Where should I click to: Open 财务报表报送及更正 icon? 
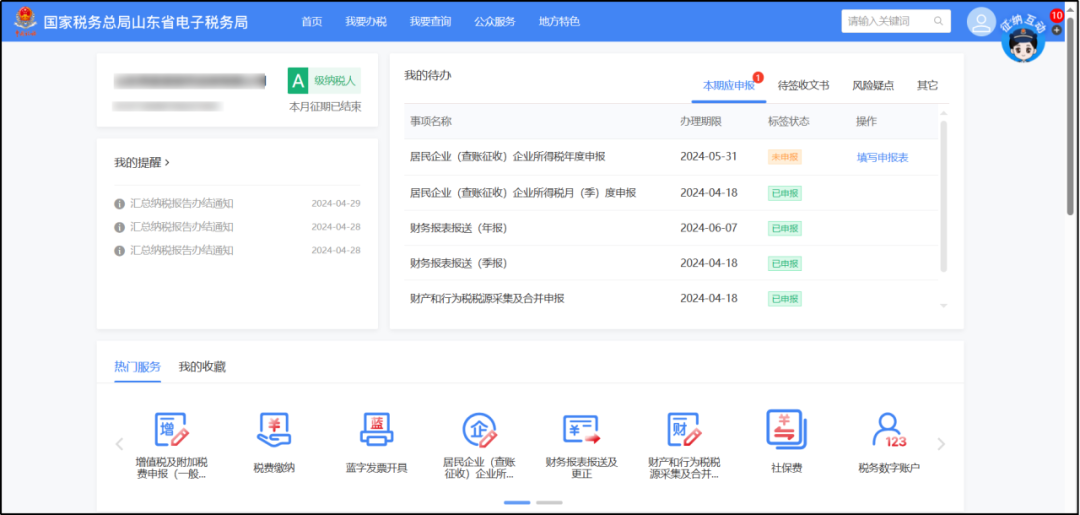click(581, 430)
